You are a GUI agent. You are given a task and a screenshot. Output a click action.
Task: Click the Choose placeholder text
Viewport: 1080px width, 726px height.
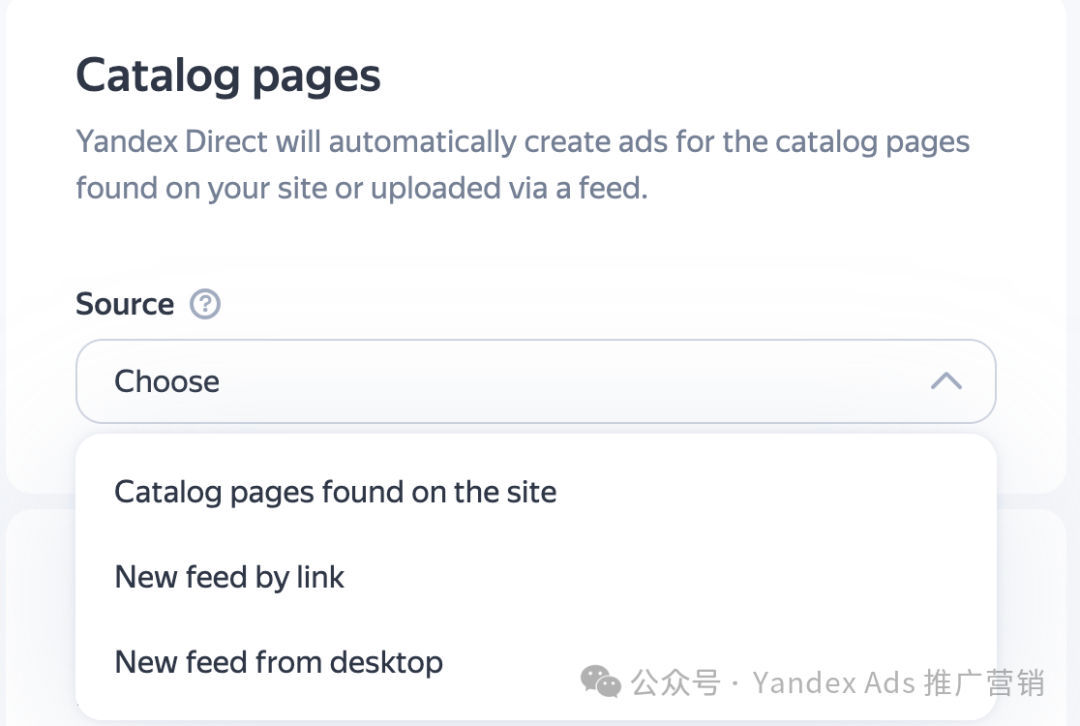[x=167, y=381]
